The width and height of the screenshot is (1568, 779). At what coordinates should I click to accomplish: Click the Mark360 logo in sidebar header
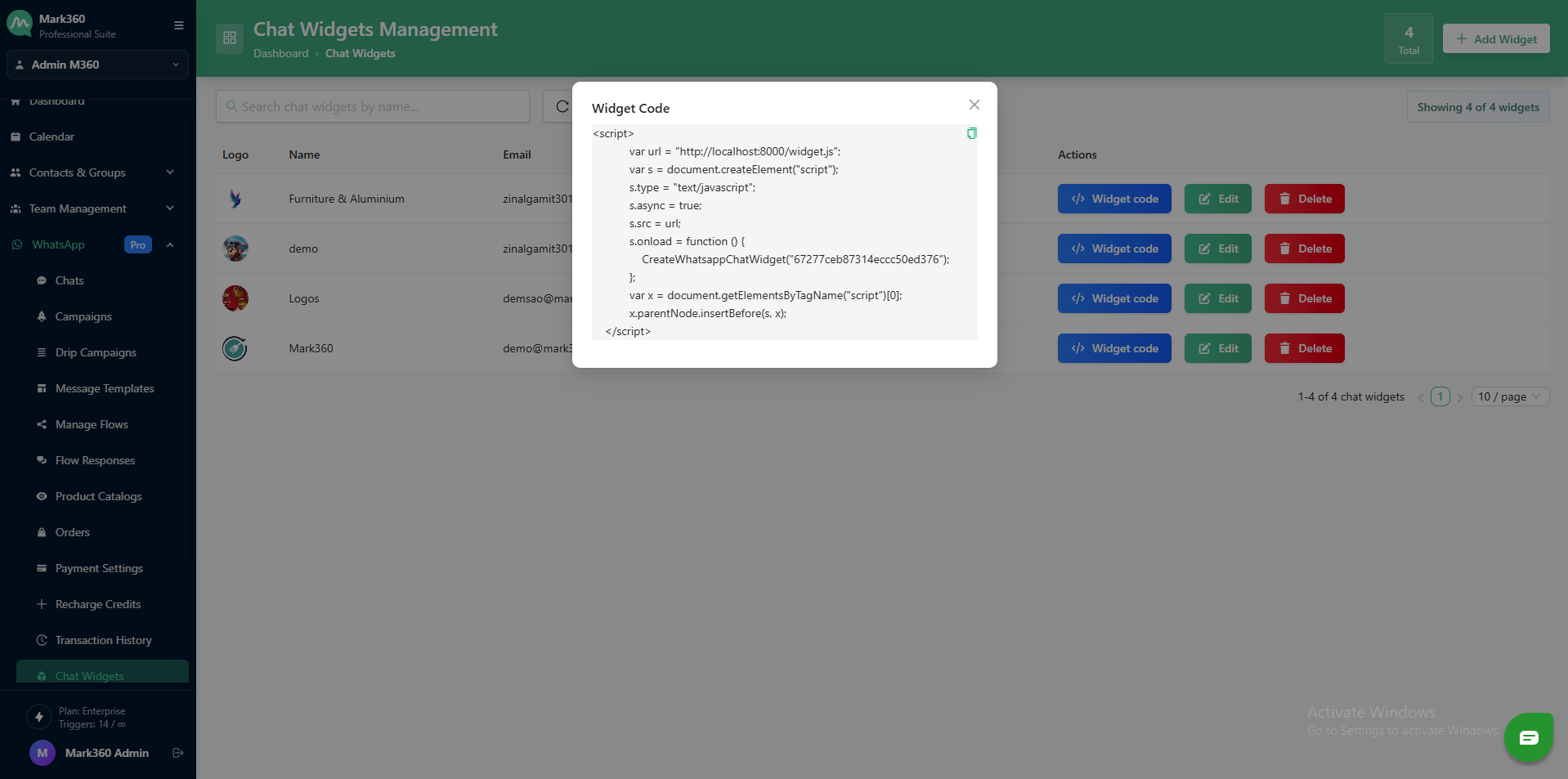click(x=20, y=25)
